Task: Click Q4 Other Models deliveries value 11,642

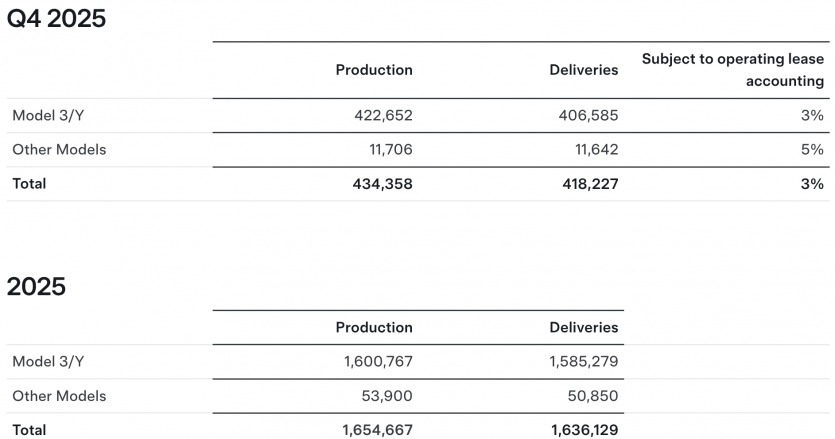Action: 596,150
